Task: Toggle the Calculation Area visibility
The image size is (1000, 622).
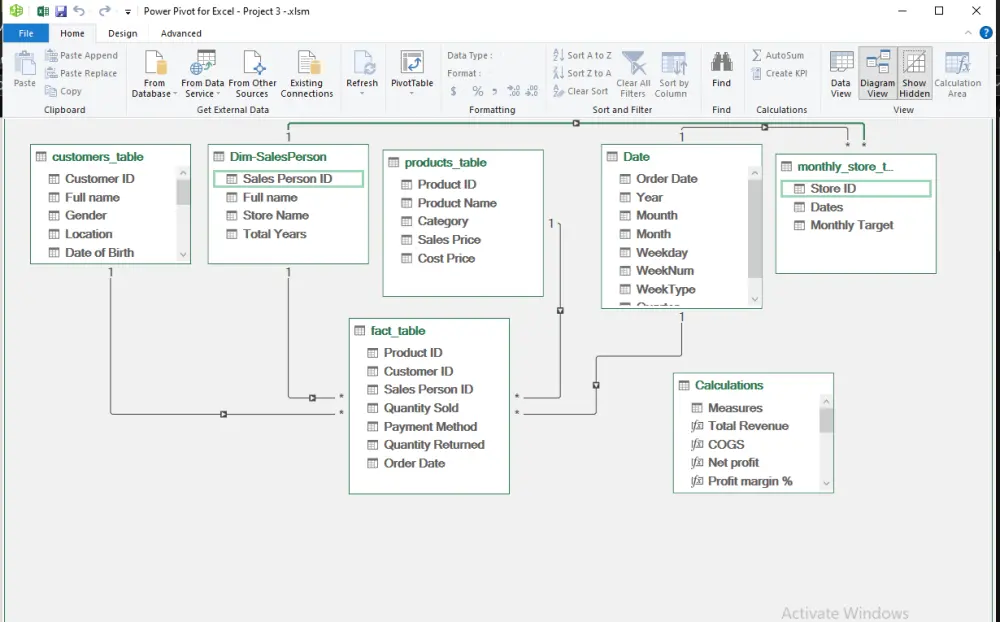Action: pyautogui.click(x=957, y=72)
